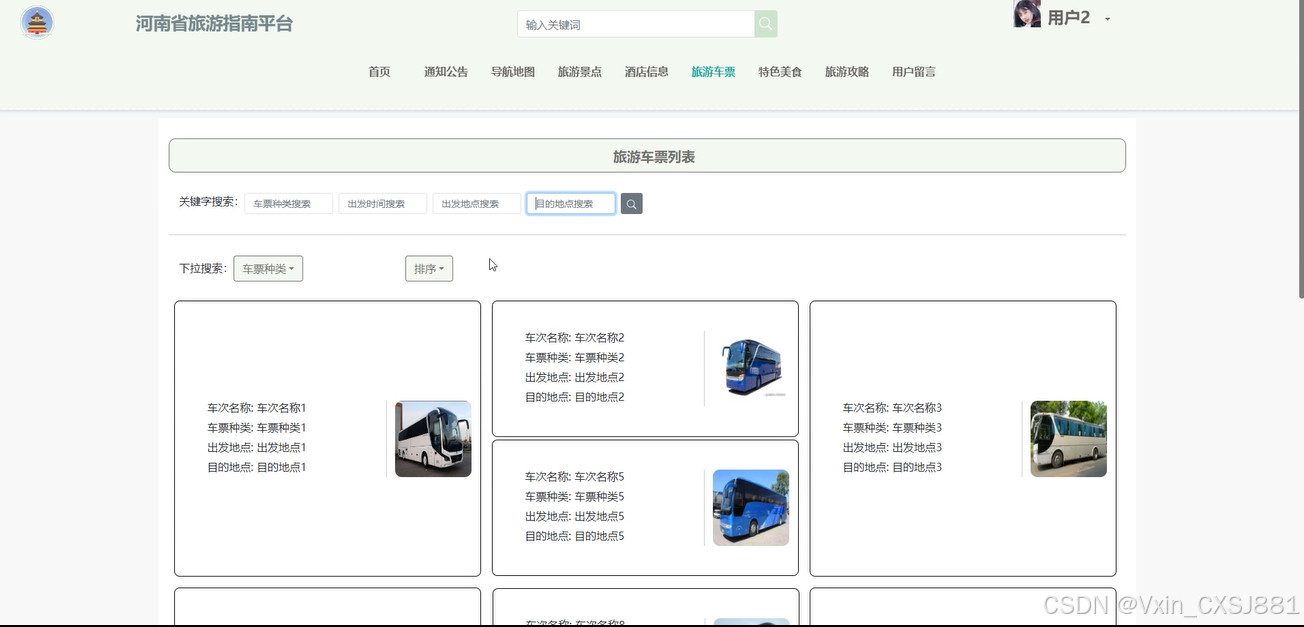Click the 车次名称1 bus thumbnail

(x=433, y=439)
